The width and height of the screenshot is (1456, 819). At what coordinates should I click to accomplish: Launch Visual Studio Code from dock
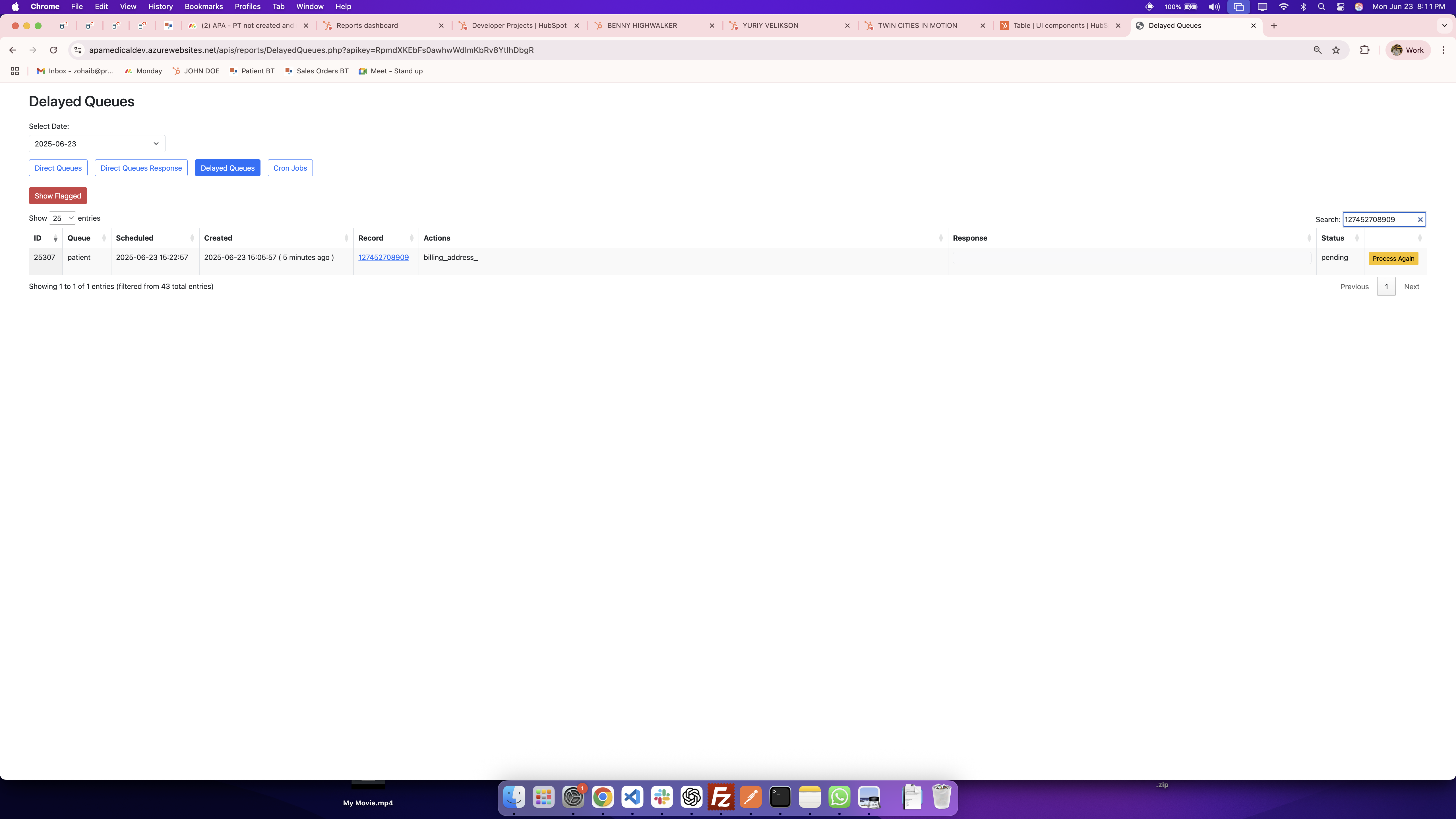(x=632, y=797)
